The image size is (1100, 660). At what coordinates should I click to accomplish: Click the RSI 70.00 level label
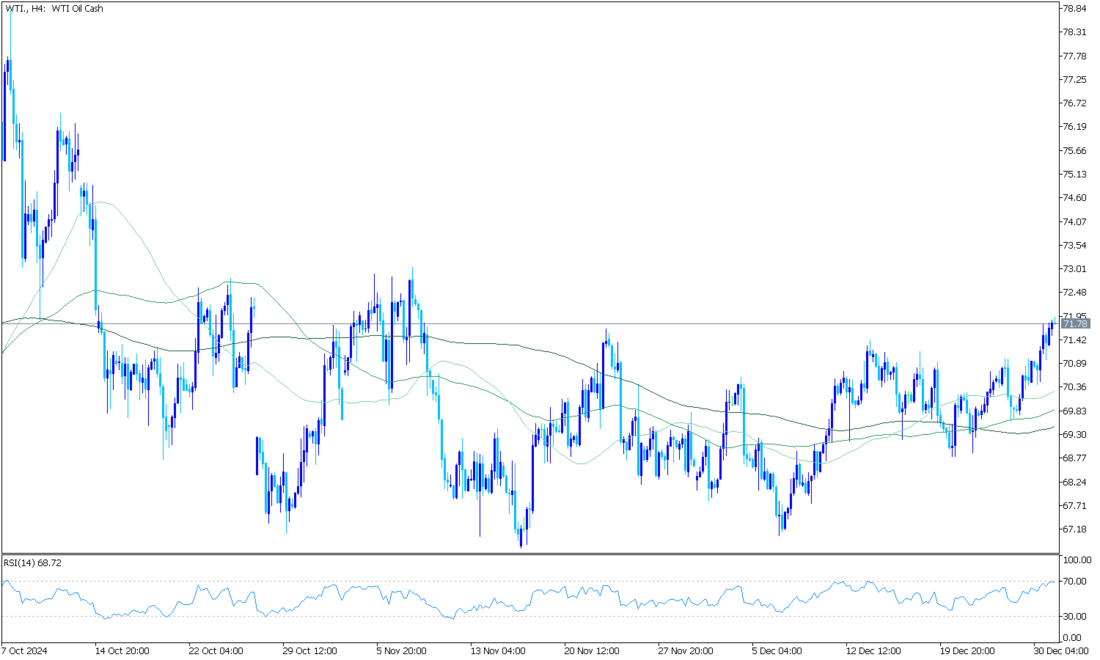pos(1074,581)
